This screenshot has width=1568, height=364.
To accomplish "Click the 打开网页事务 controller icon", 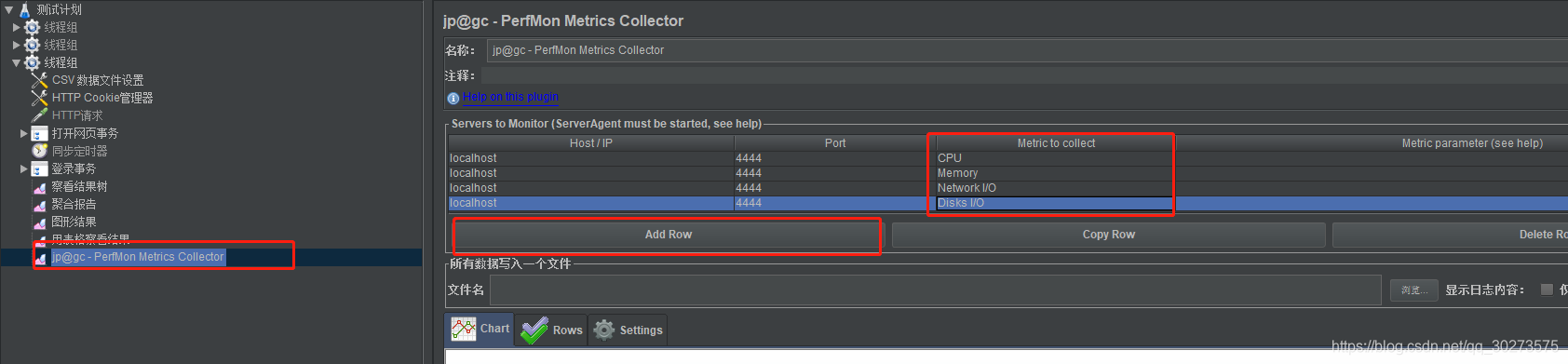I will click(39, 133).
